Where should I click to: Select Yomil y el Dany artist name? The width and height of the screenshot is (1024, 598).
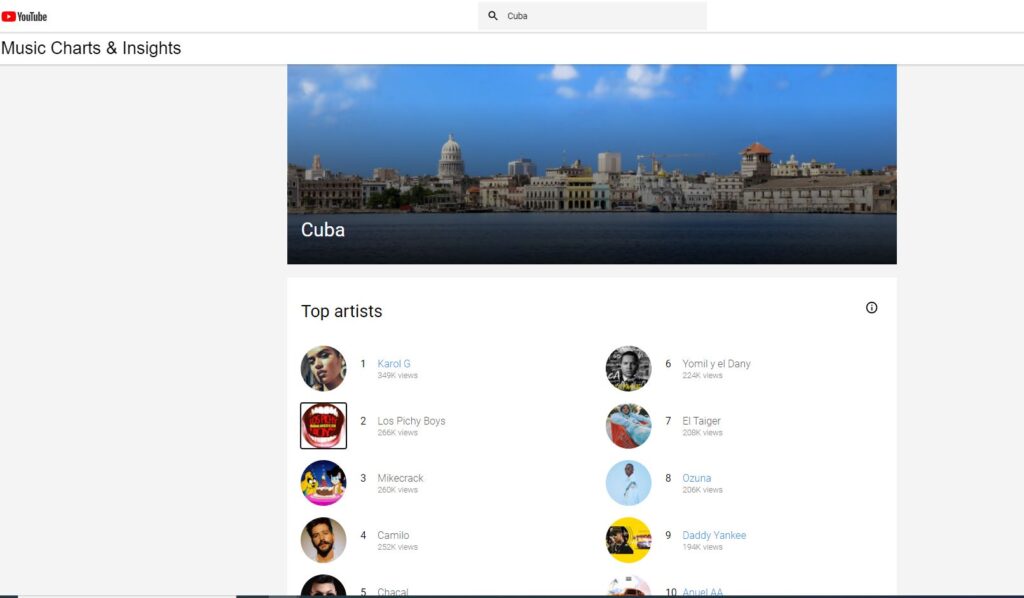pos(716,364)
